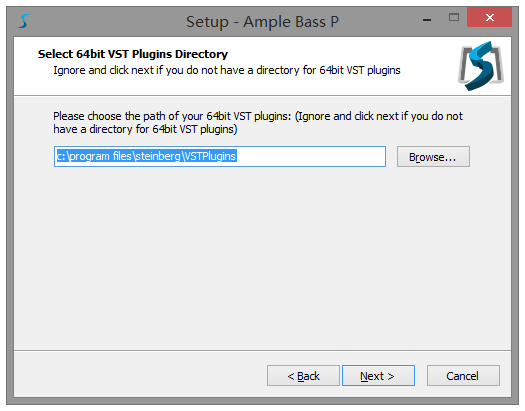Cancel the installation

tap(463, 376)
